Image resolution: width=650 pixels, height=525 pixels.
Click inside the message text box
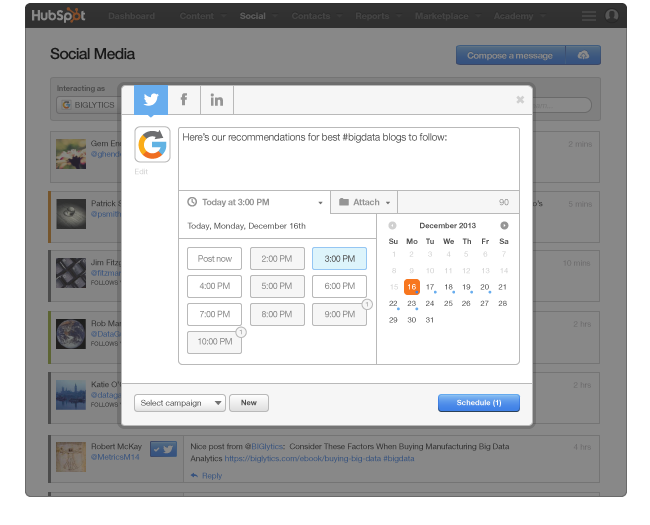[348, 158]
